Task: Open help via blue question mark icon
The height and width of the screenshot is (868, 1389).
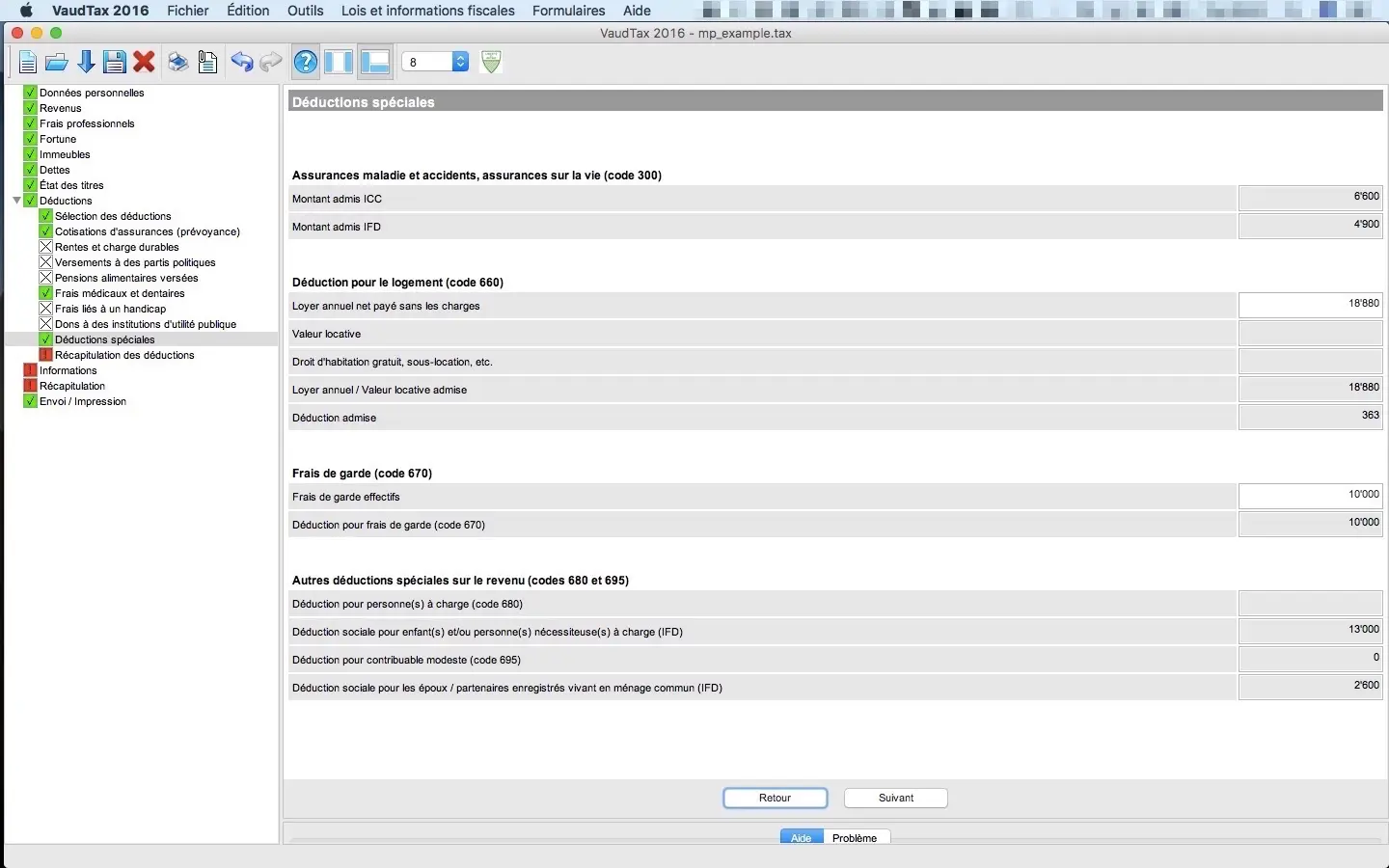Action: point(306,63)
